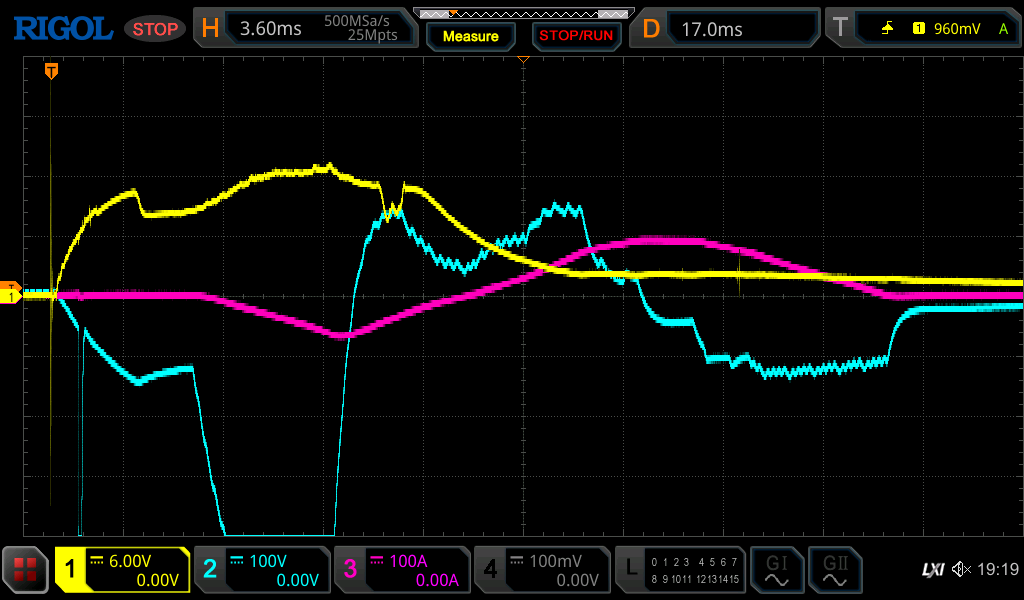1024x600 pixels.
Task: Enable channel 4 with 100mV scale
Action: pos(542,570)
